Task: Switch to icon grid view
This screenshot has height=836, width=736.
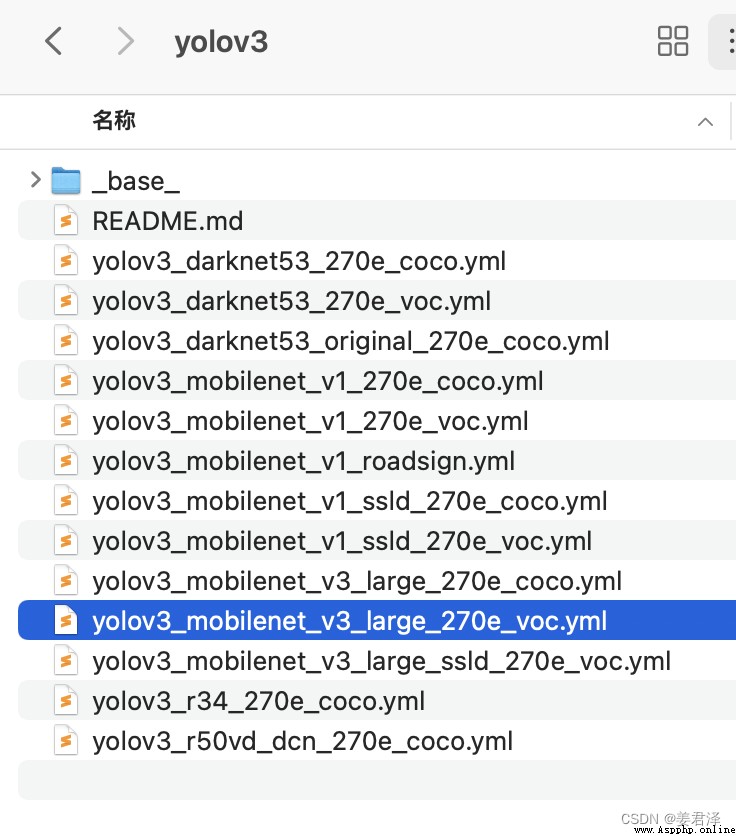Action: click(x=673, y=41)
